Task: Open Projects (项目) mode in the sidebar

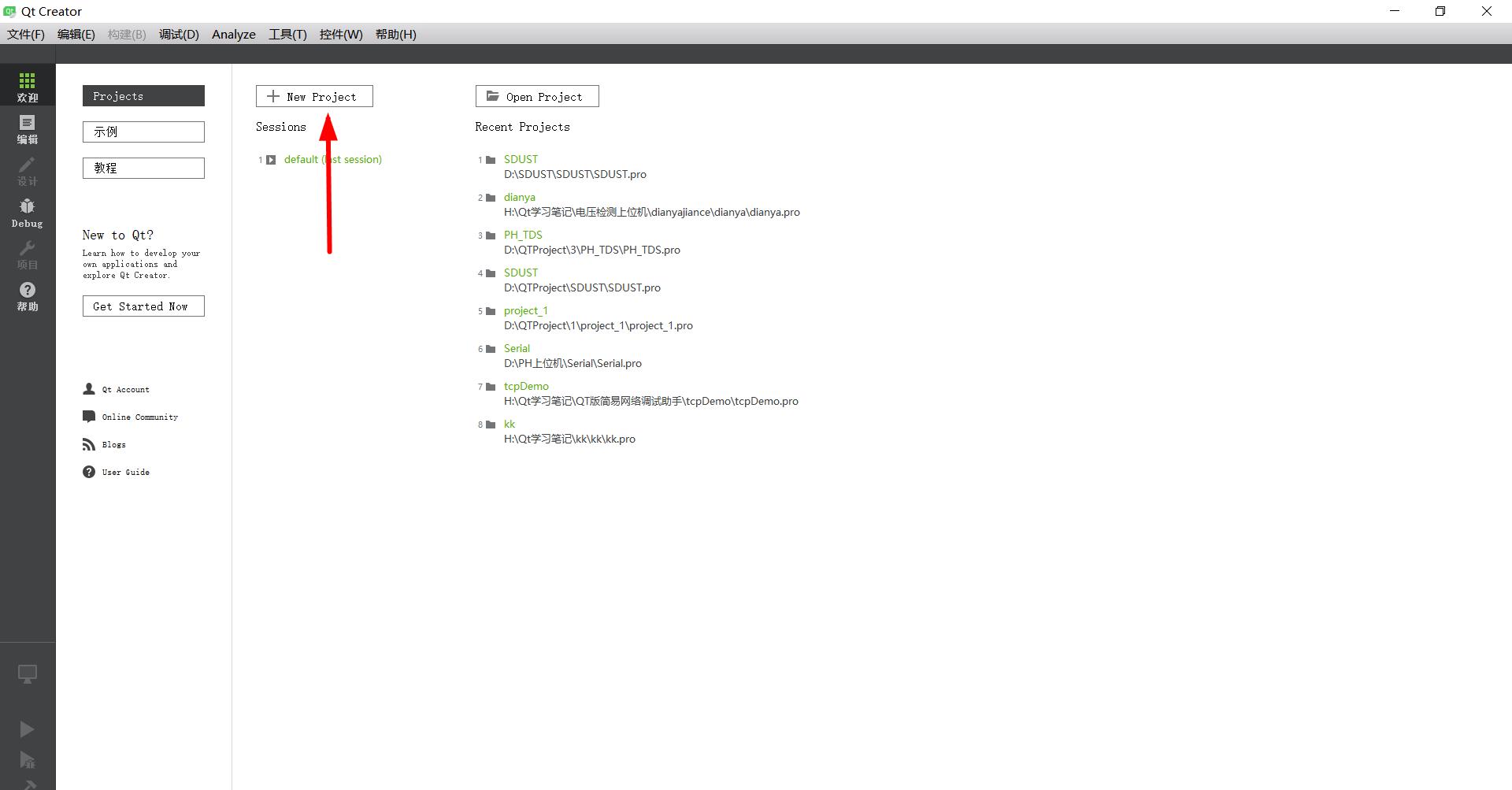Action: point(28,254)
